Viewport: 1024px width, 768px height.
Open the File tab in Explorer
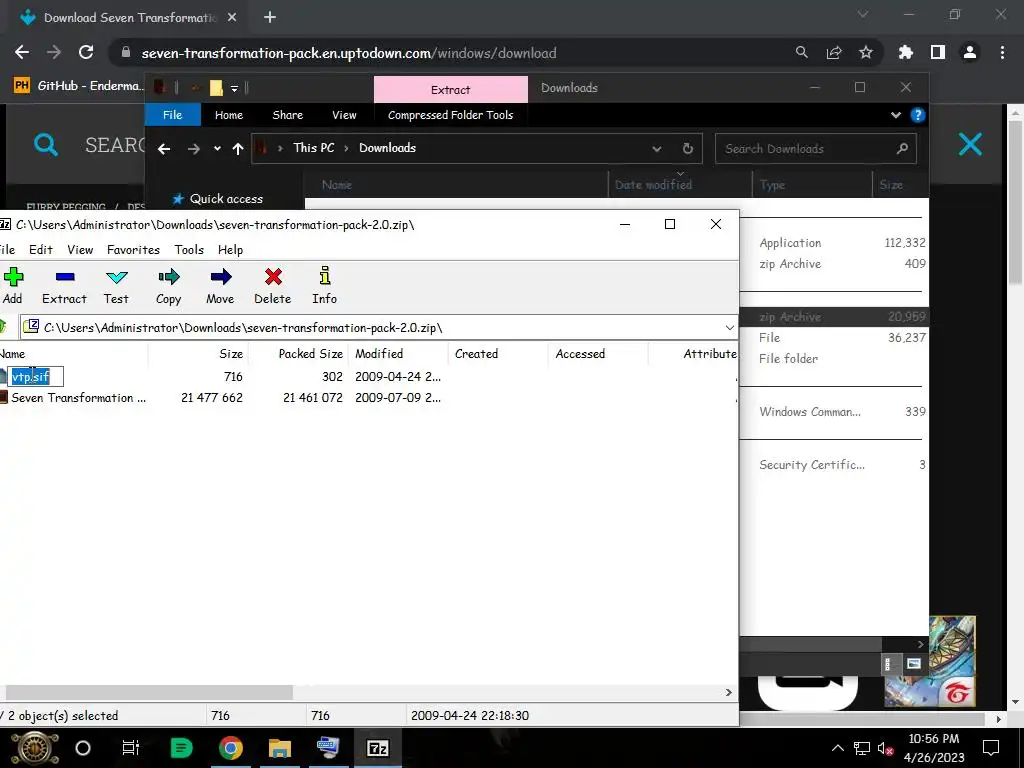coord(172,115)
